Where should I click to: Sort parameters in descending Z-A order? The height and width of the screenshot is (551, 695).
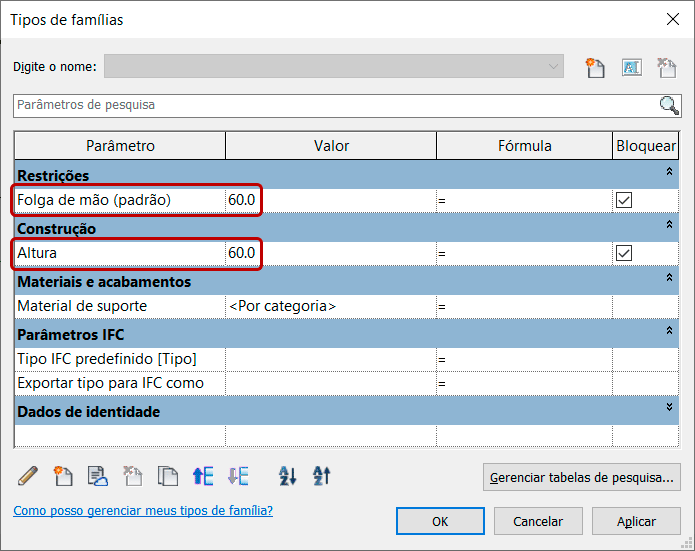coord(321,476)
